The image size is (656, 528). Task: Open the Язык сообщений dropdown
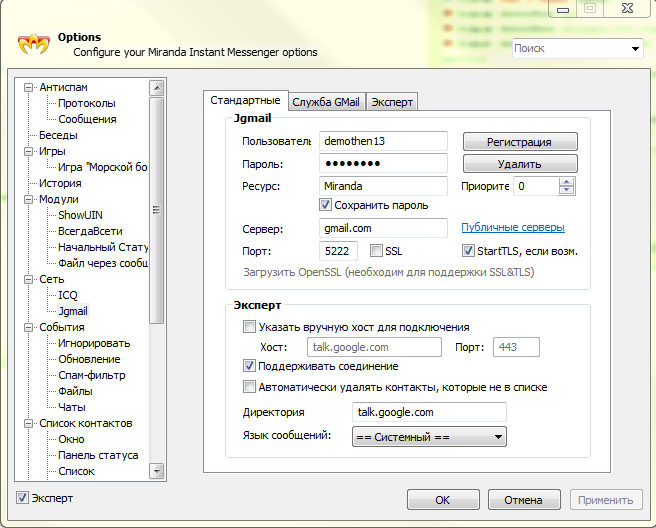pyautogui.click(x=429, y=437)
